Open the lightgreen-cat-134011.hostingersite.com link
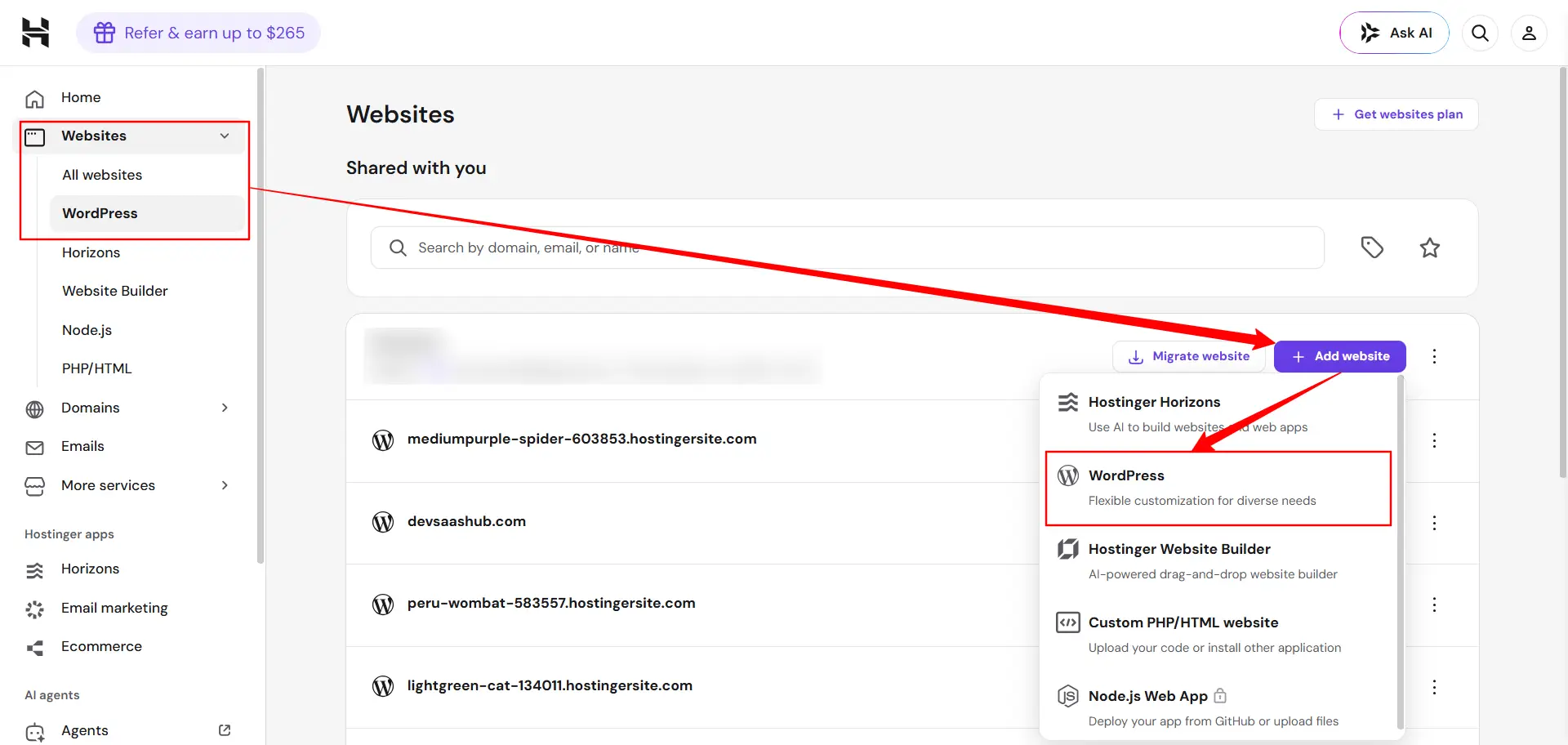Image resolution: width=1568 pixels, height=745 pixels. pyautogui.click(x=550, y=685)
